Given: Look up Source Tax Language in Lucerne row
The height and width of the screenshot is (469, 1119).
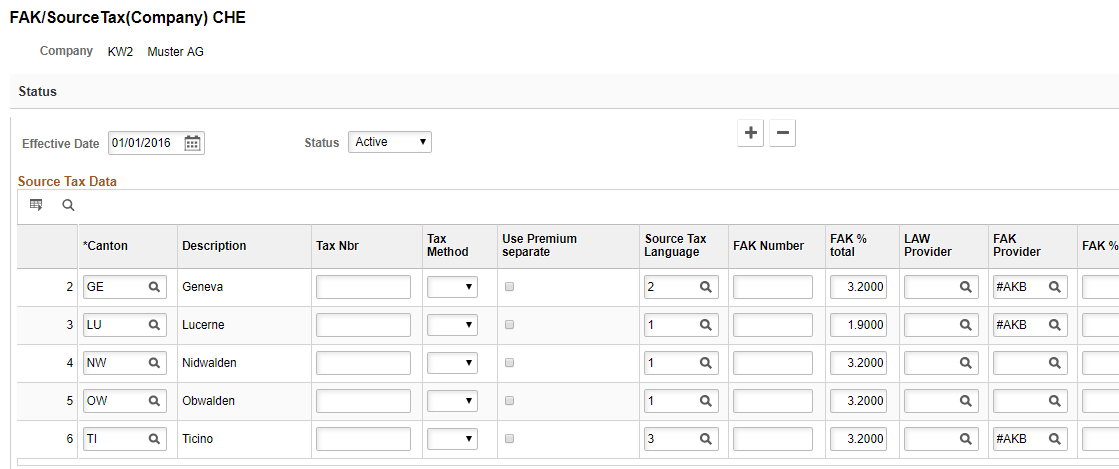Looking at the screenshot, I should [x=705, y=325].
